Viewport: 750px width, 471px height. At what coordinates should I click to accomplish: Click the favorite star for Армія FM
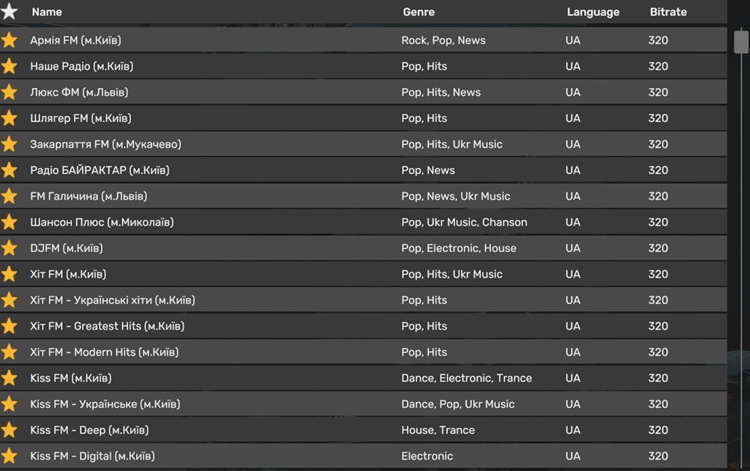[10, 40]
